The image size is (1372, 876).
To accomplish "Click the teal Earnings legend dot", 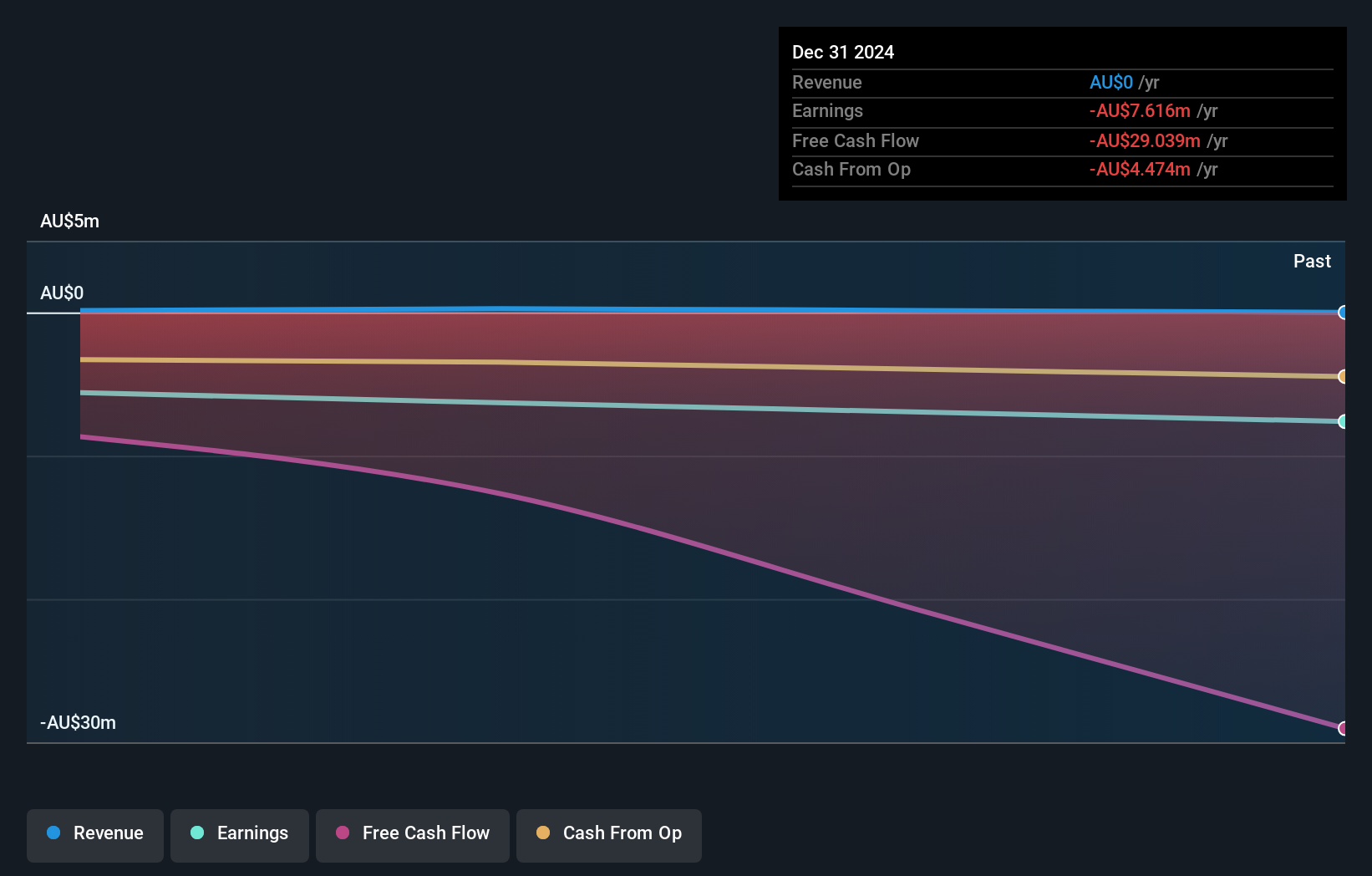I will (x=197, y=833).
